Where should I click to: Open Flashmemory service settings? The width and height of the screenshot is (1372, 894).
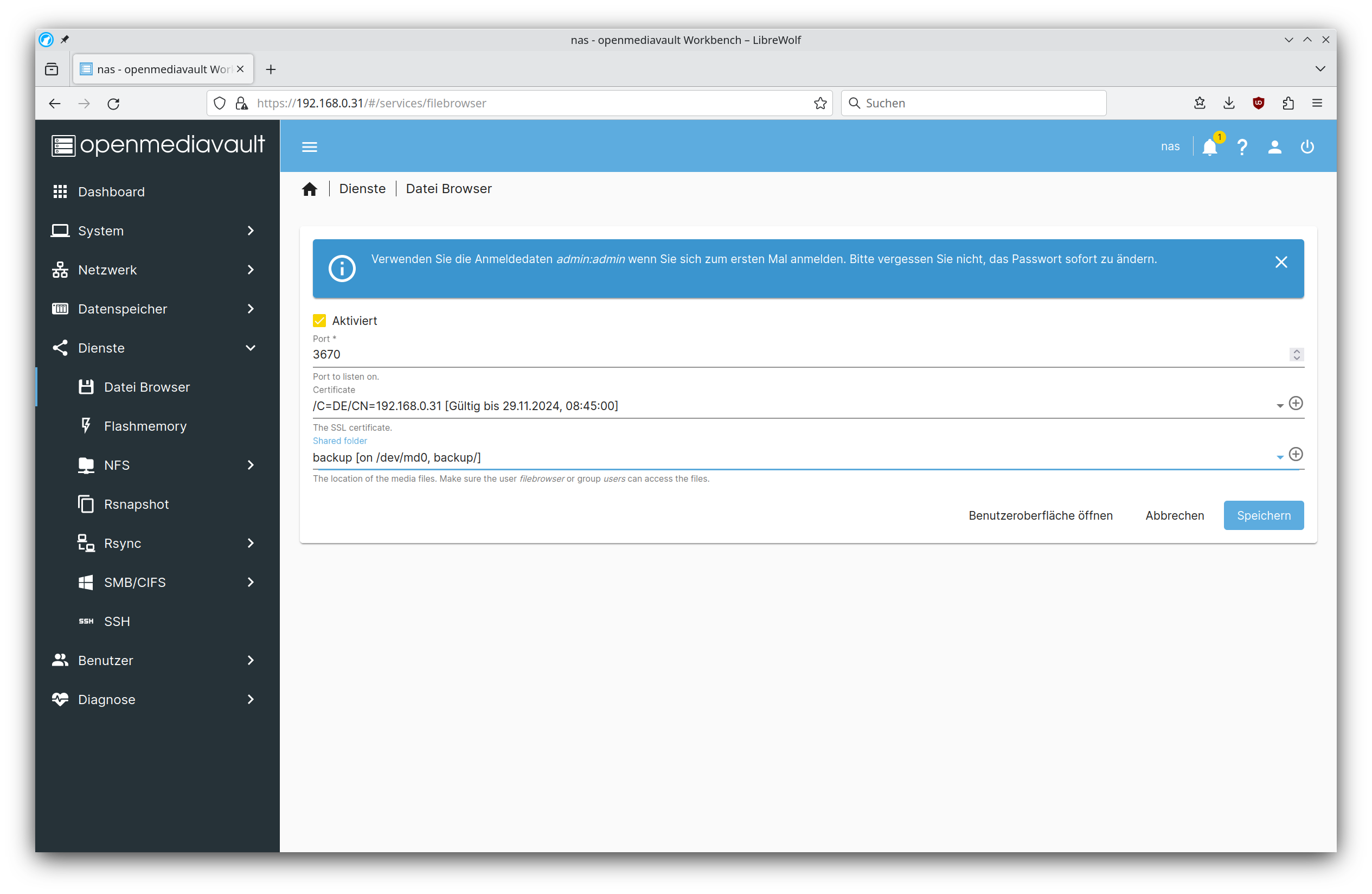(157, 426)
